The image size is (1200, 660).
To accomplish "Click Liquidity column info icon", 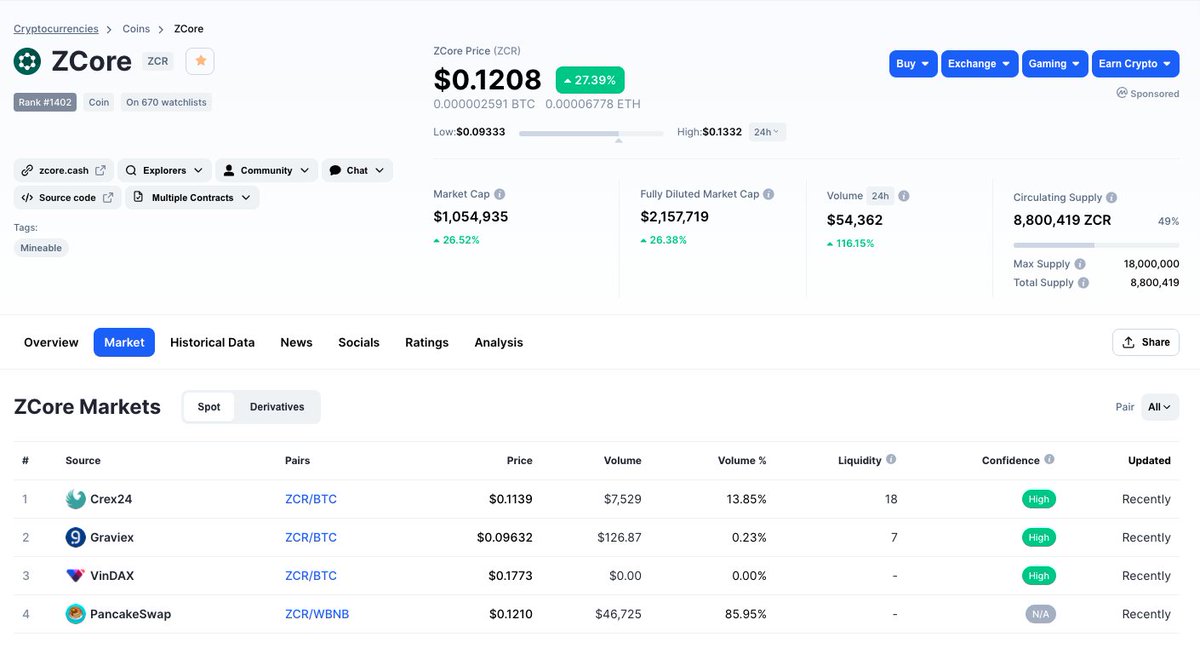I will (891, 460).
